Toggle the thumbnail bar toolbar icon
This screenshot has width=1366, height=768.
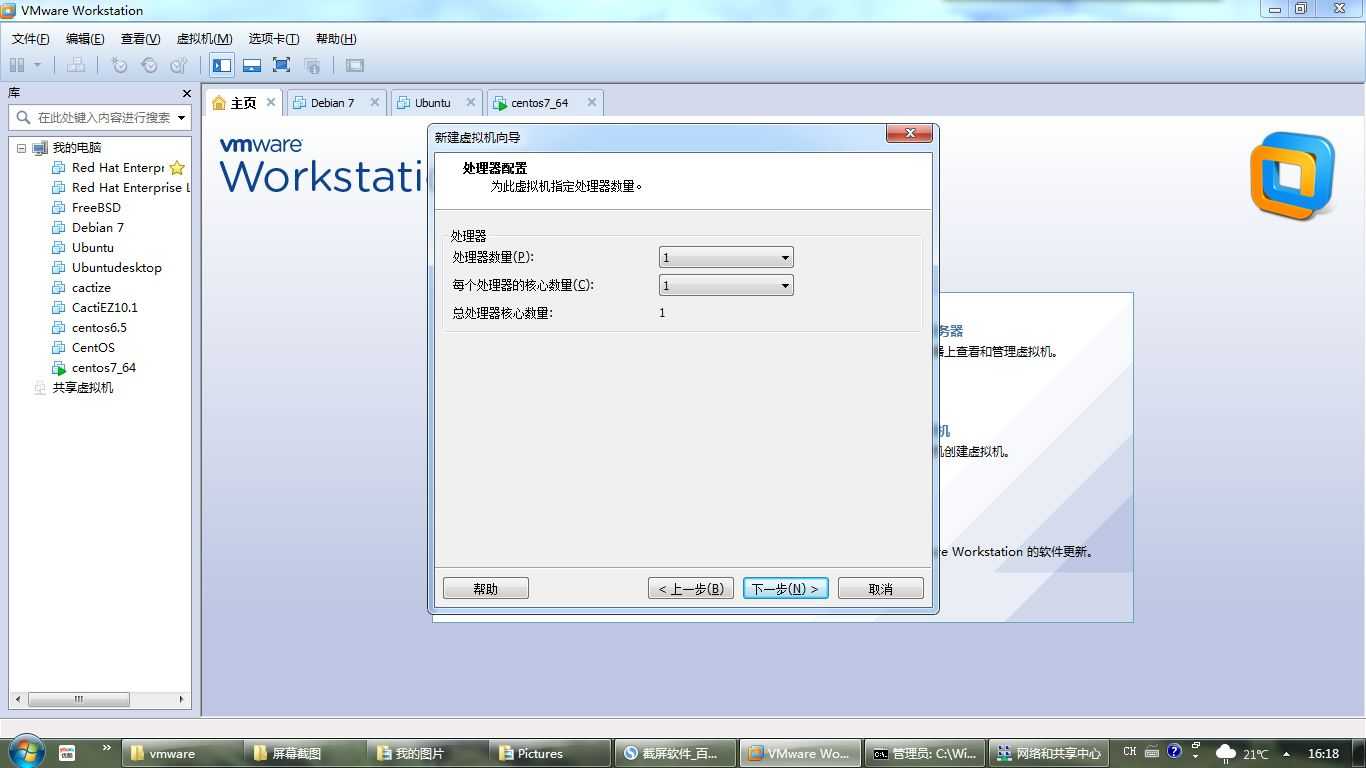click(252, 65)
